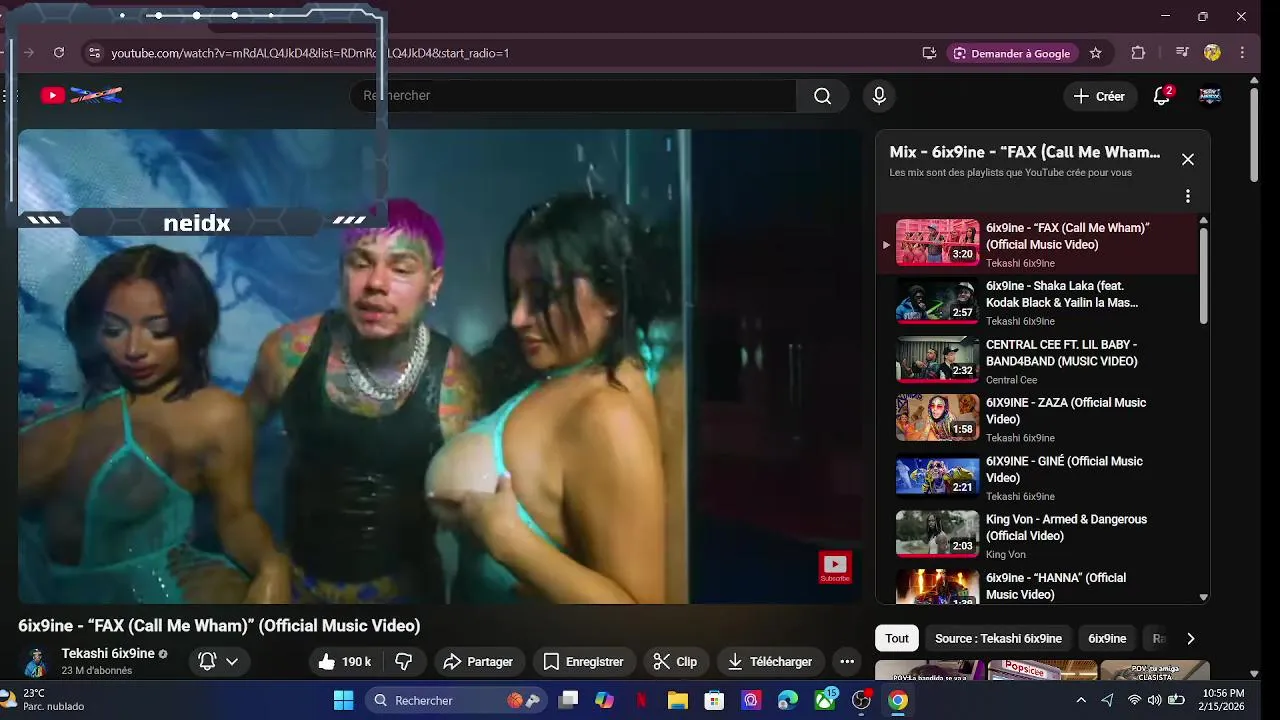This screenshot has height=720, width=1280.
Task: Open Microsoft Edge from taskbar
Action: [x=788, y=700]
